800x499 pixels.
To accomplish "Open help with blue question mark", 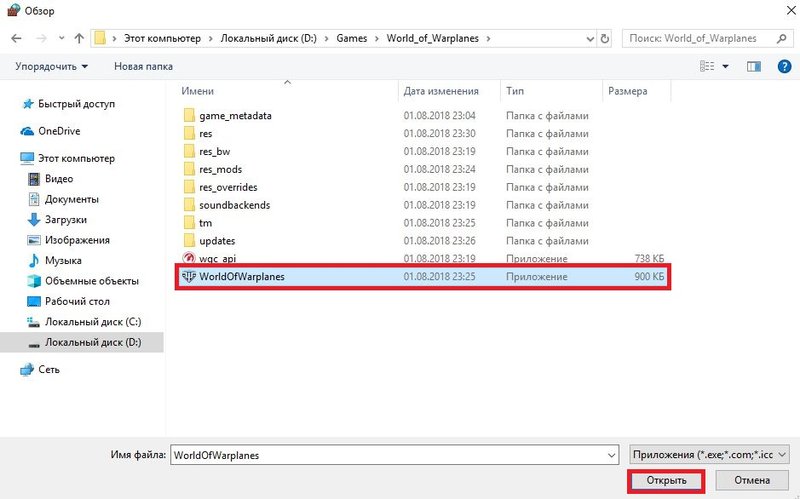I will 784,66.
